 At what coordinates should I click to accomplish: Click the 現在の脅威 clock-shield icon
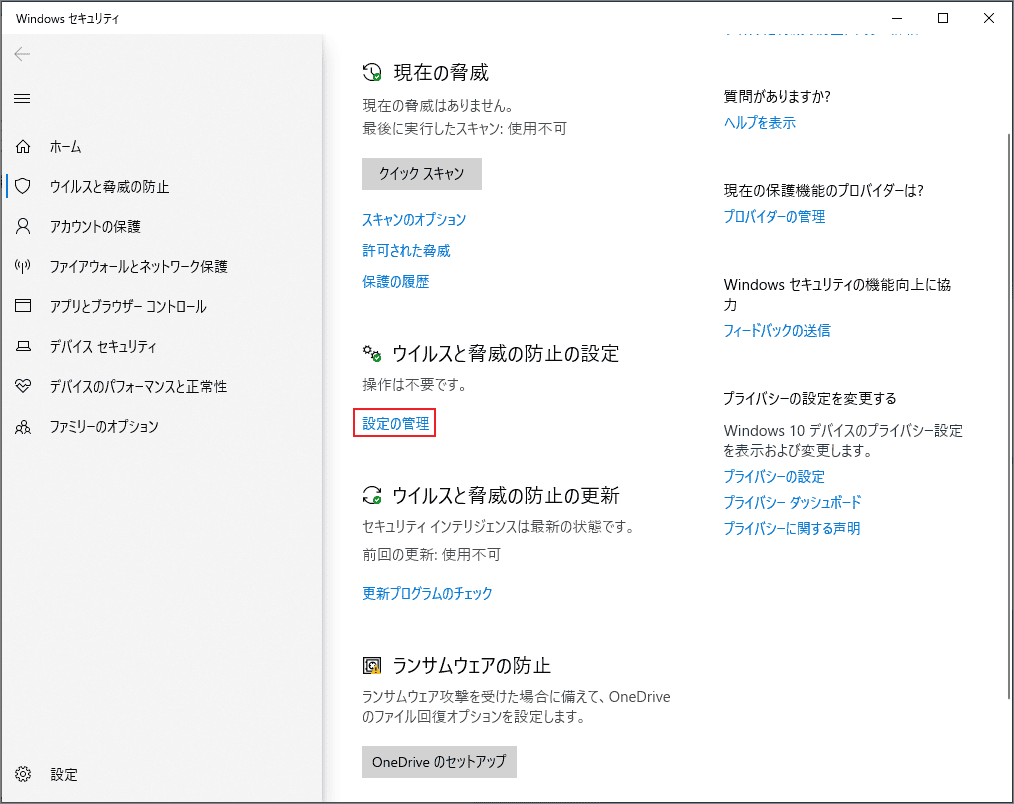tap(372, 72)
